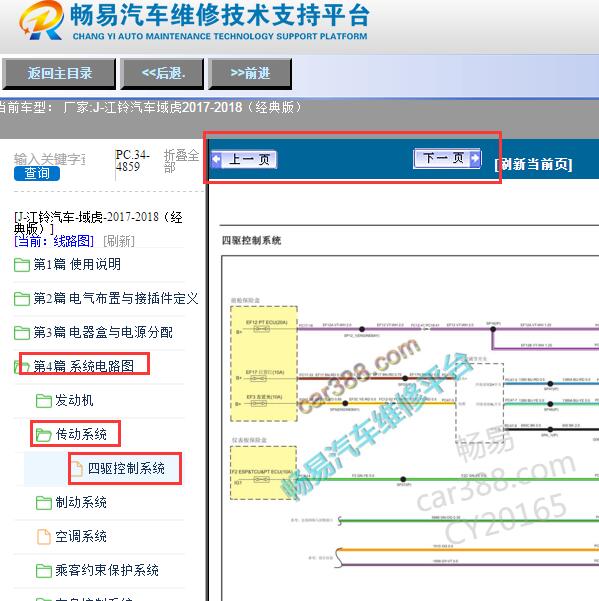Screen dimensions: 599x601
Task: Click document icon beside 空调系统
Action: pos(44,537)
